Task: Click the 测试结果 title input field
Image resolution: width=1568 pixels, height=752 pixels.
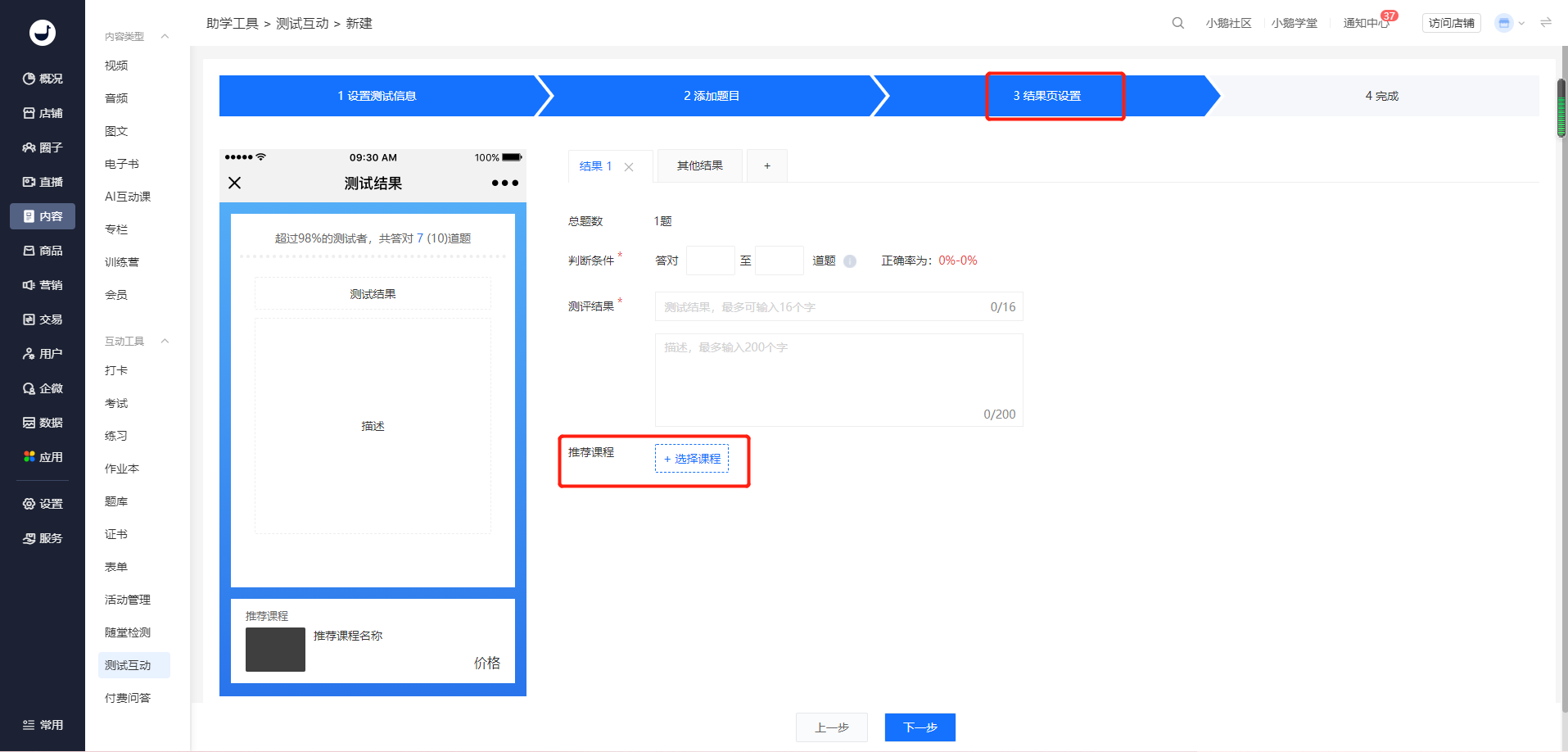Action: point(839,306)
